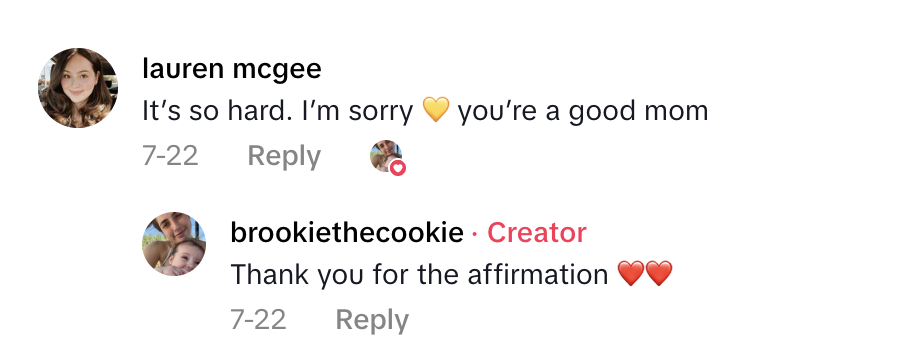Screen dimensions: 910x362
Task: Click the pink Creator label
Action: point(537,233)
